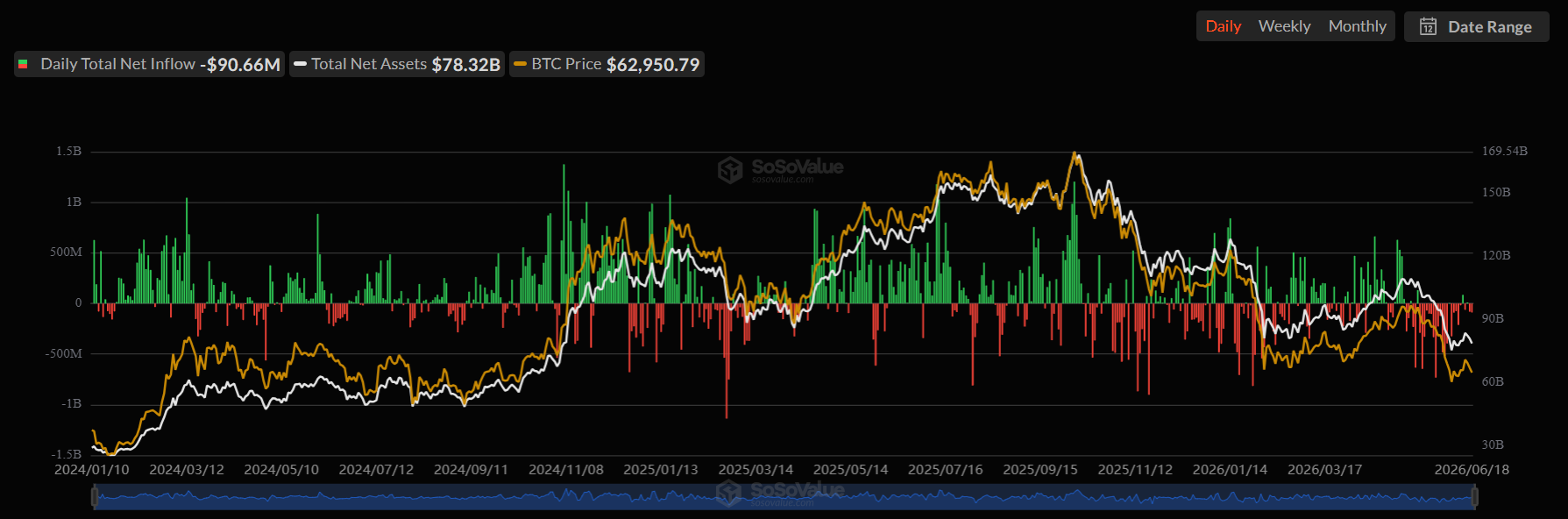The height and width of the screenshot is (519, 1568).
Task: Switch chart to Daily view
Action: pos(1223,26)
